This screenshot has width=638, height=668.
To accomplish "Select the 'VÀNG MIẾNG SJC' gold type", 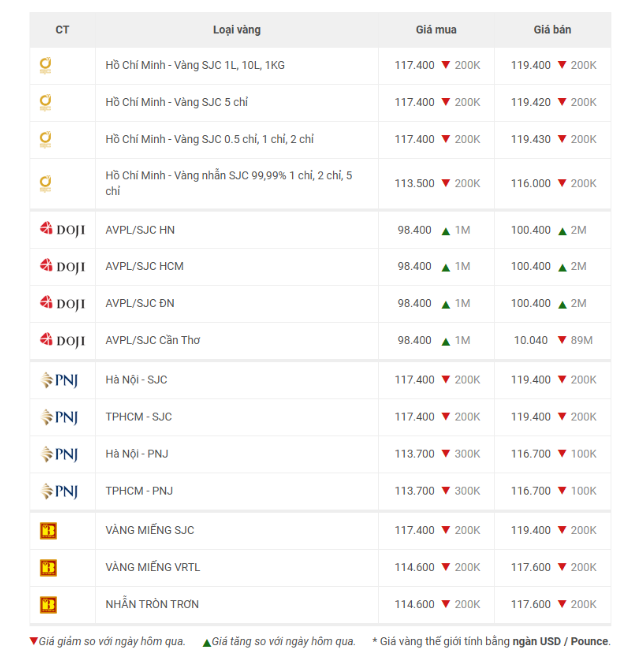I will (150, 530).
